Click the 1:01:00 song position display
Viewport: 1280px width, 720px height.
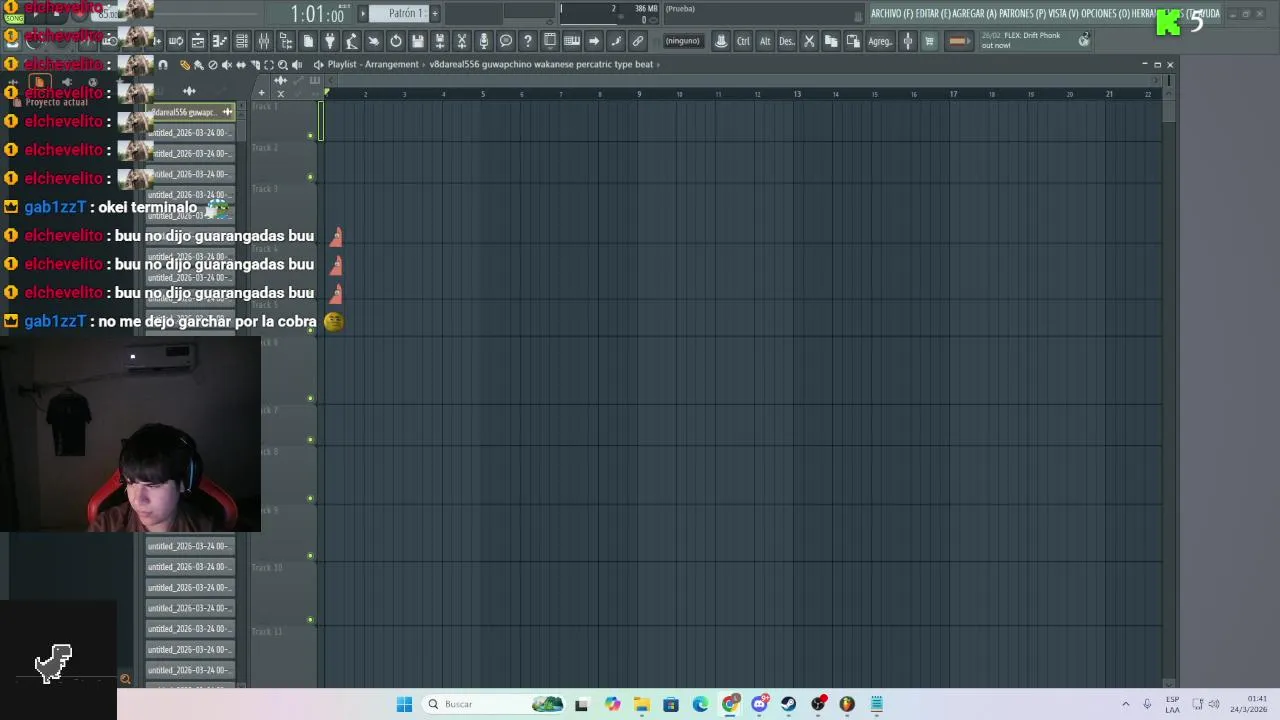[317, 14]
